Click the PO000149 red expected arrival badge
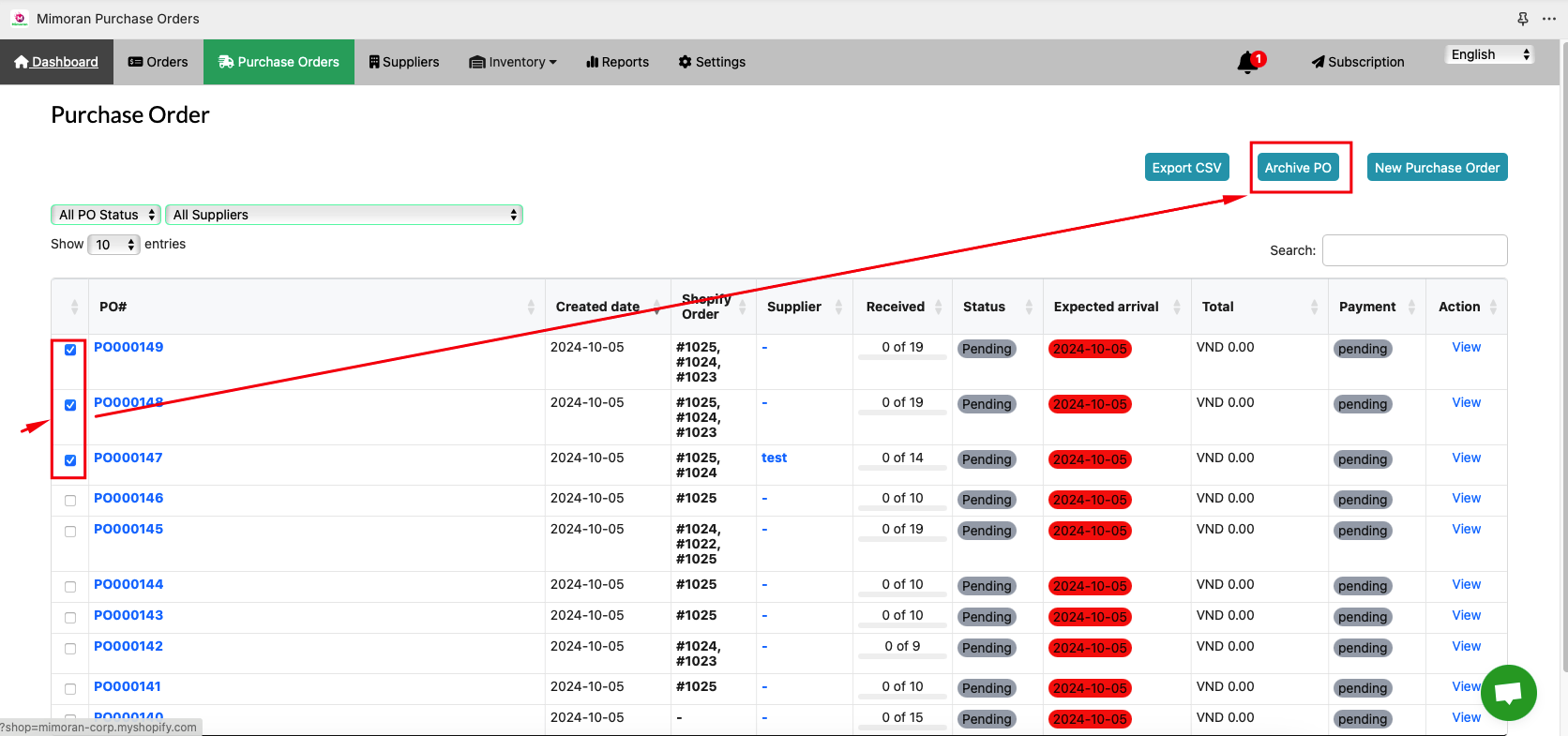 [x=1090, y=349]
